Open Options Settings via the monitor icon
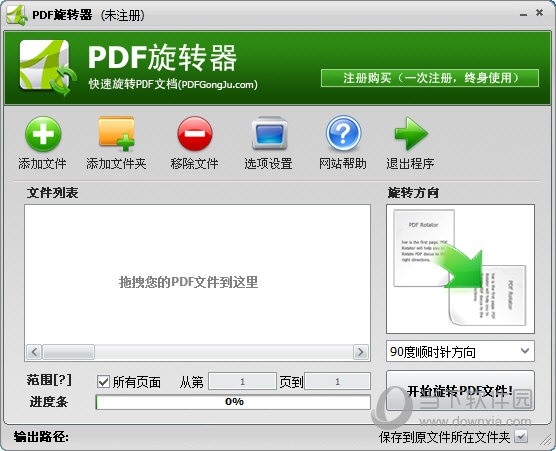The height and width of the screenshot is (451, 556). [x=269, y=133]
